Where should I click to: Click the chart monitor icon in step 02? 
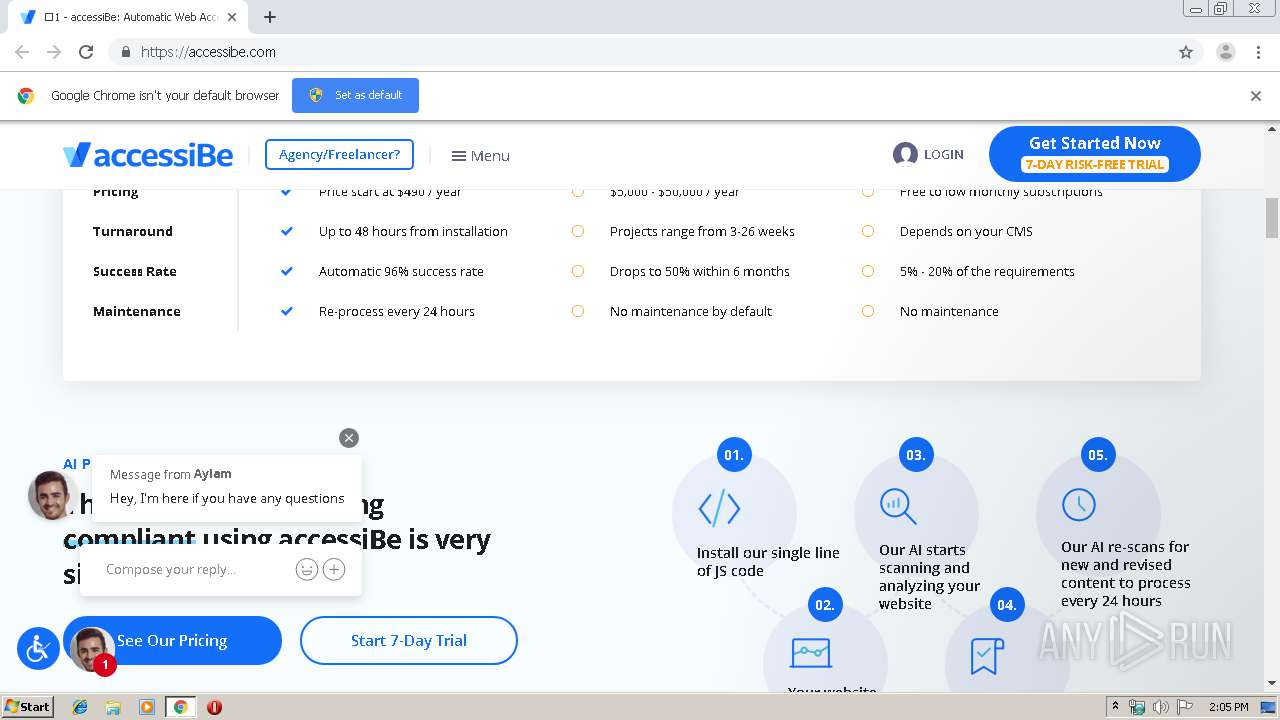coord(811,653)
